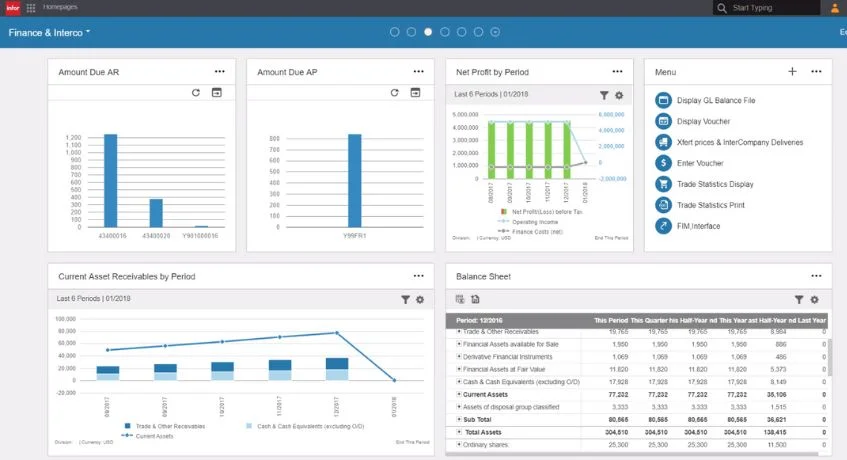
Task: Open the Homepages menu item
Action: coord(60,7)
